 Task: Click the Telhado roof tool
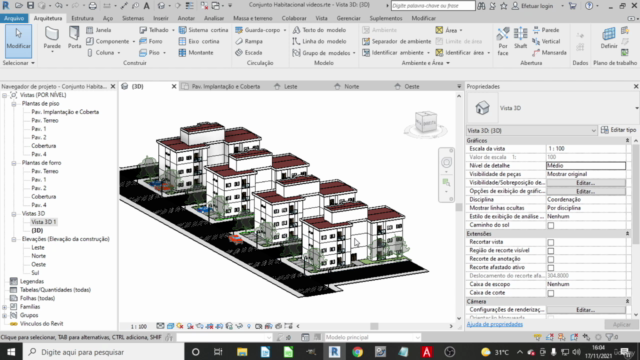pos(154,30)
